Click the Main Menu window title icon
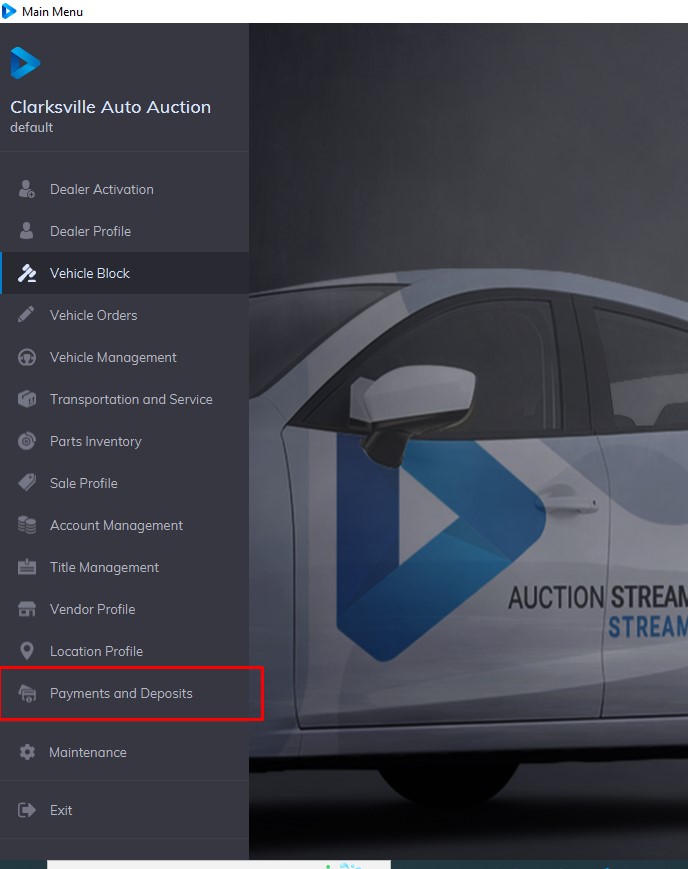688x869 pixels. coord(10,11)
